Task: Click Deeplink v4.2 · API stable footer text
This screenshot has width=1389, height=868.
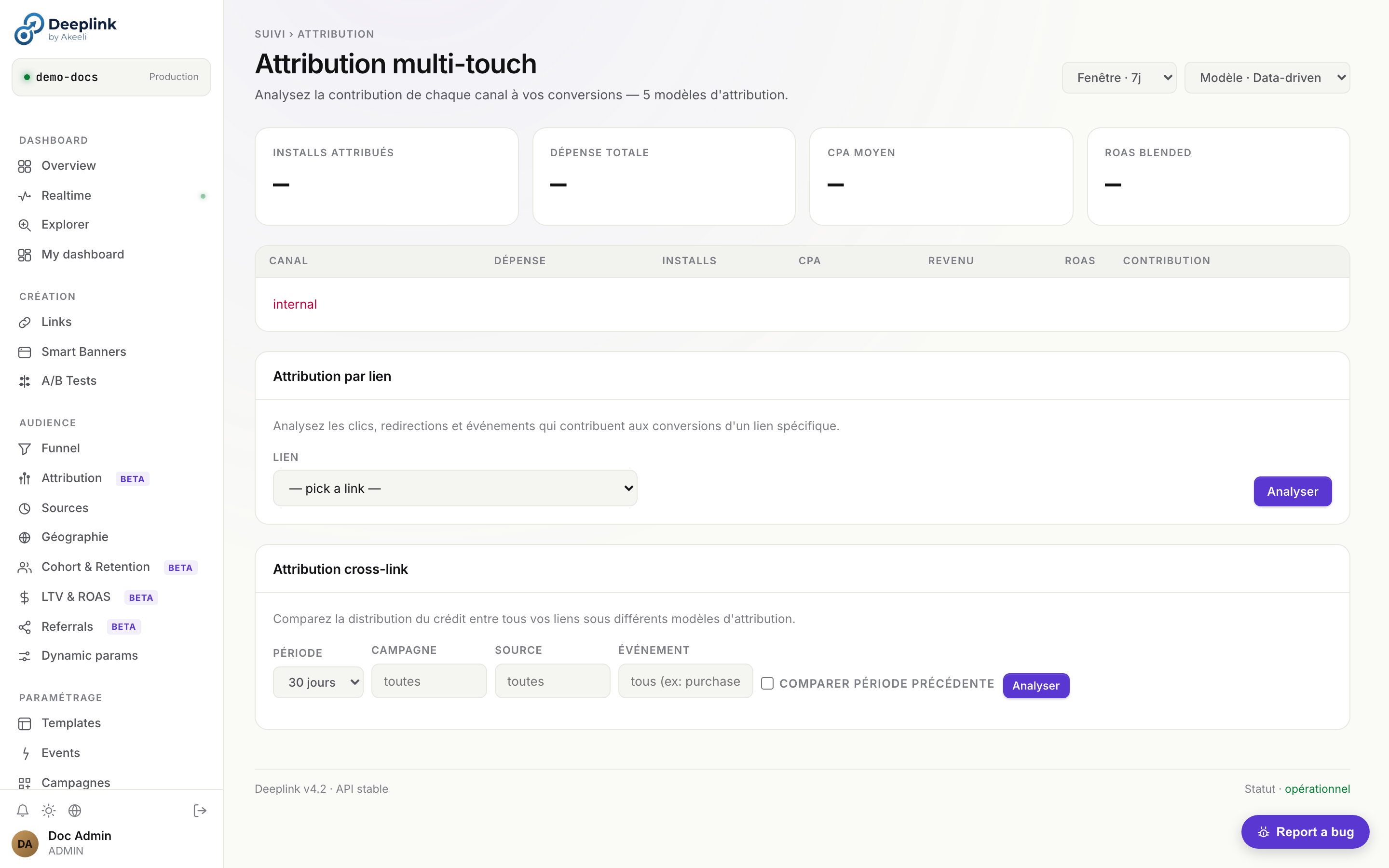Action: [321, 789]
